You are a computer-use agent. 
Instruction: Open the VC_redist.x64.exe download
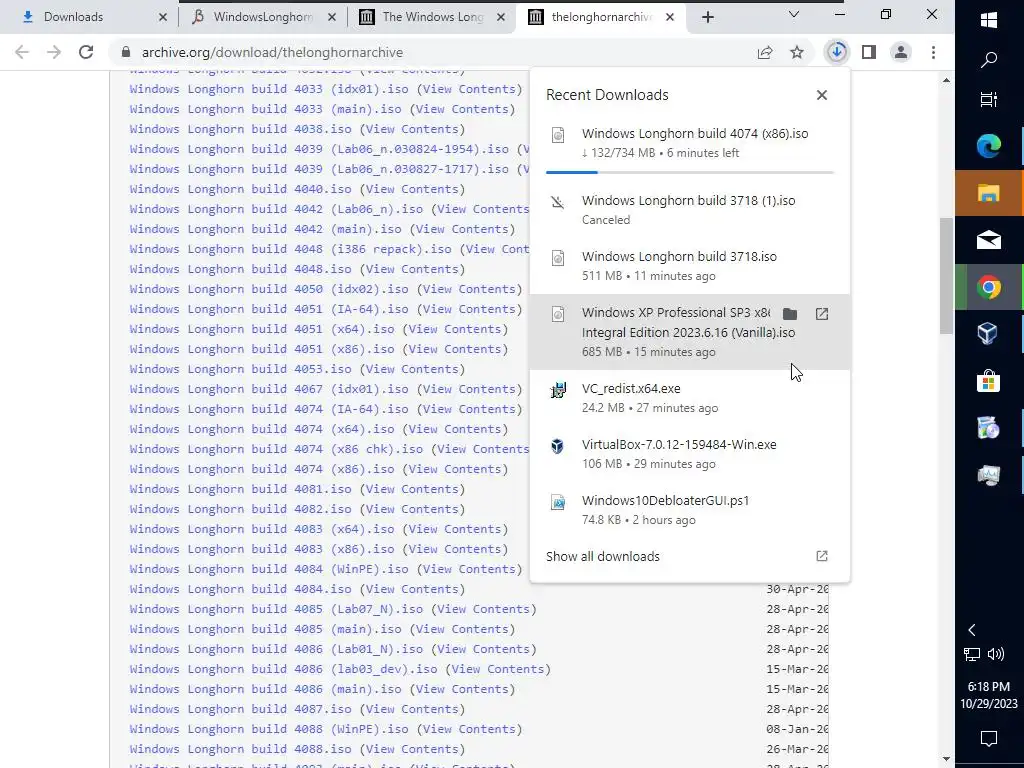coord(690,398)
